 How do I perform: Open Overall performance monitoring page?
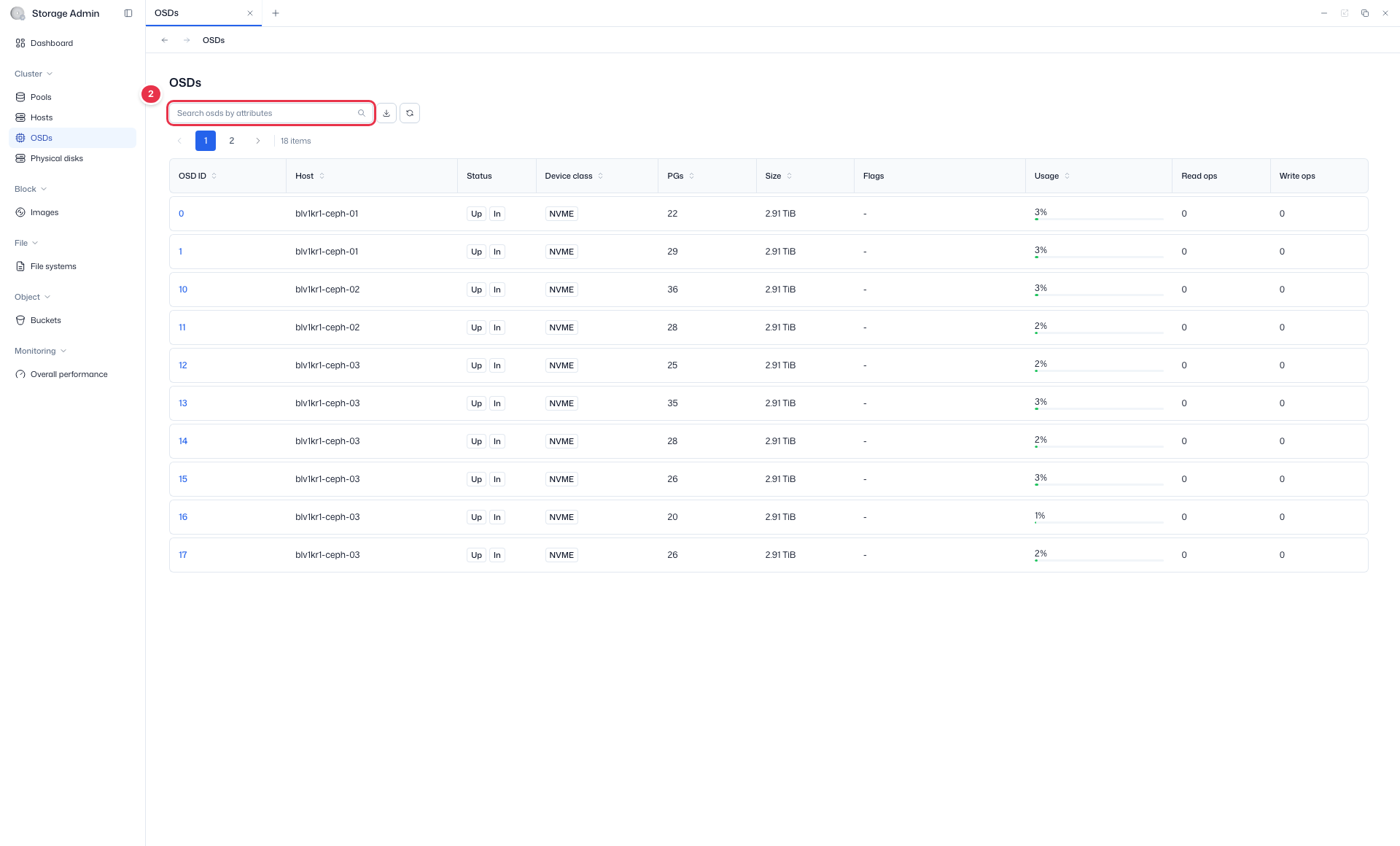click(x=72, y=374)
